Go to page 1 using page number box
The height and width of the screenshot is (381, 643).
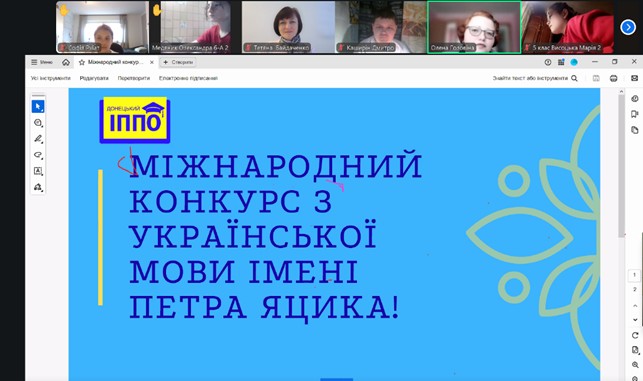[x=634, y=275]
